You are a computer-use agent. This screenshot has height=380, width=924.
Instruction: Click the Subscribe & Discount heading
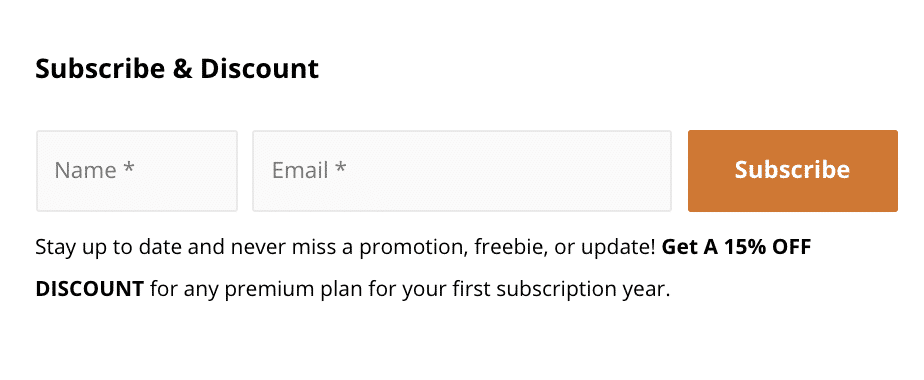(177, 69)
